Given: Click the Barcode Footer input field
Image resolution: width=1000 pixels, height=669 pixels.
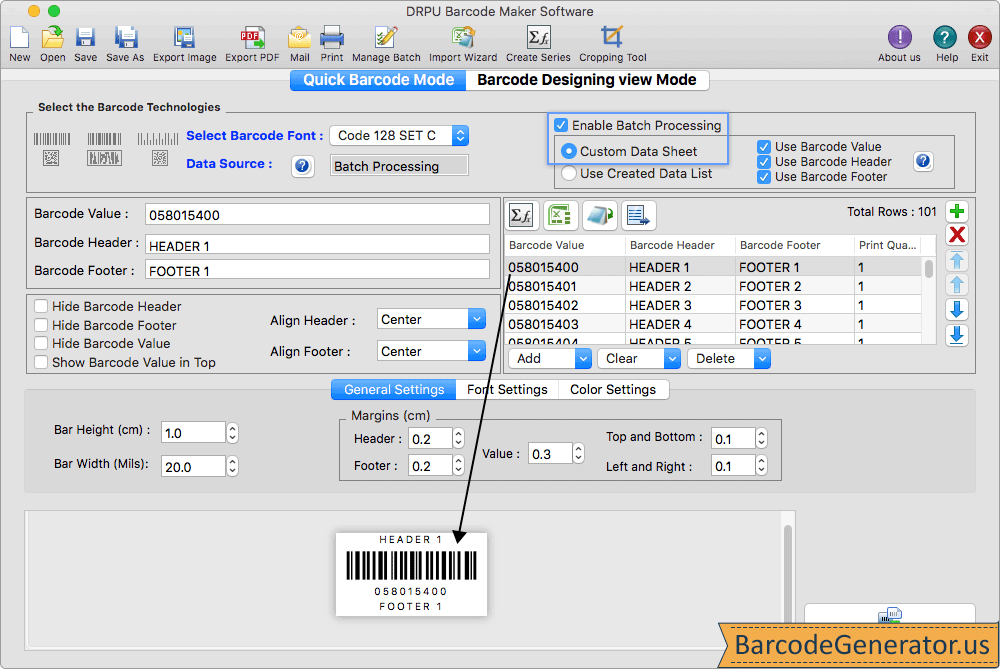Looking at the screenshot, I should tap(317, 270).
